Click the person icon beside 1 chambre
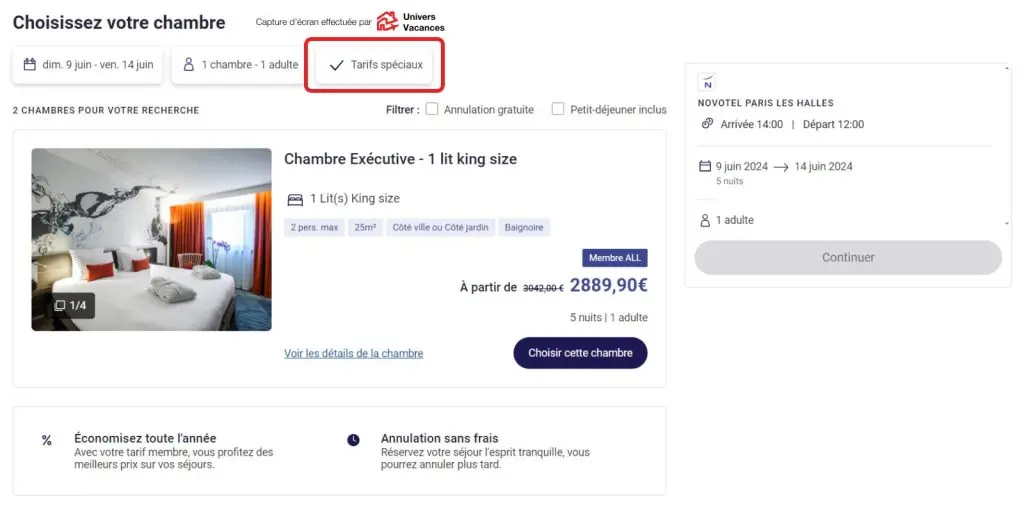Image resolution: width=1024 pixels, height=512 pixels. 188,65
